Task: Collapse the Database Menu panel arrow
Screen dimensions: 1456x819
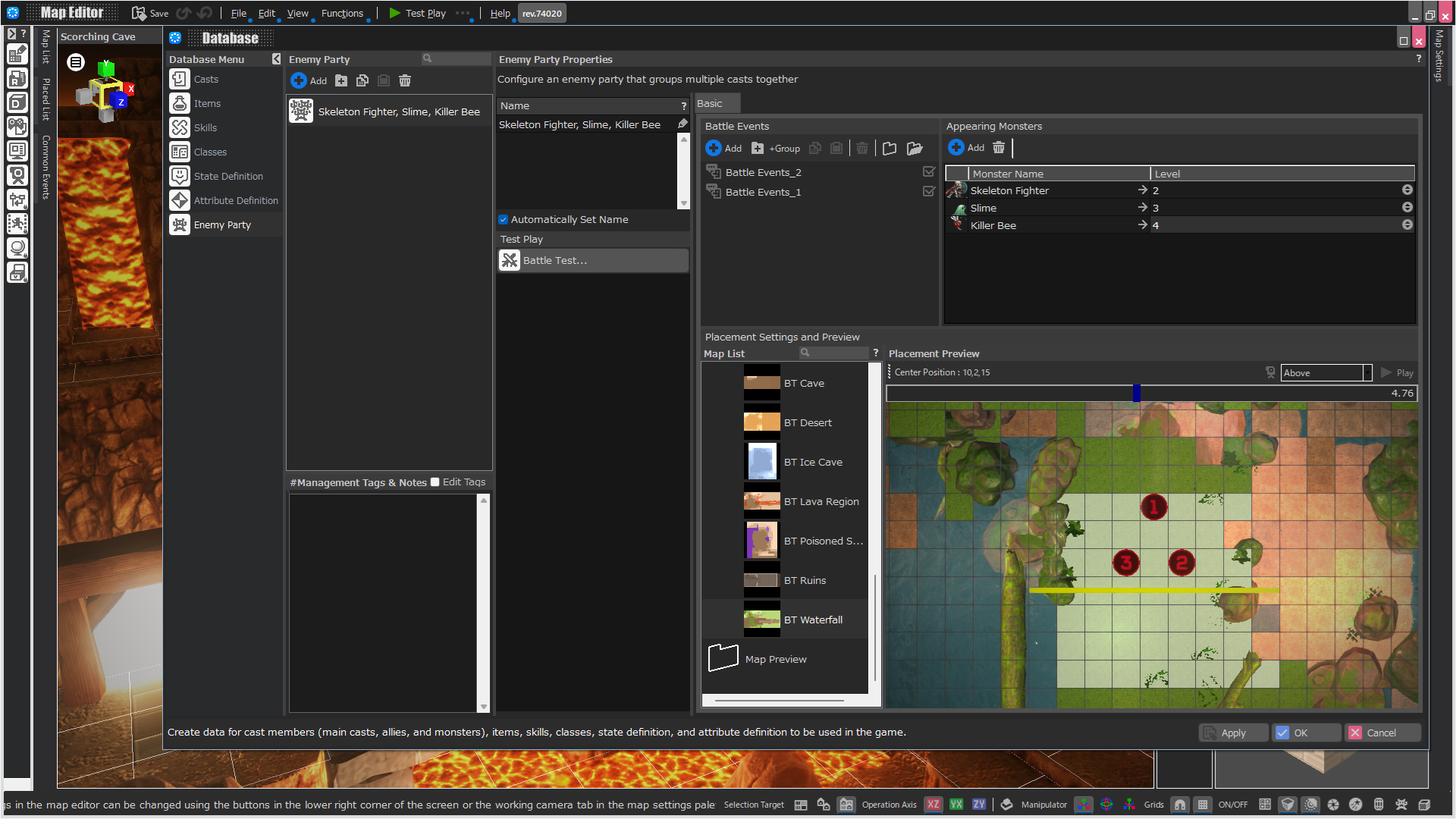Action: pos(277,59)
